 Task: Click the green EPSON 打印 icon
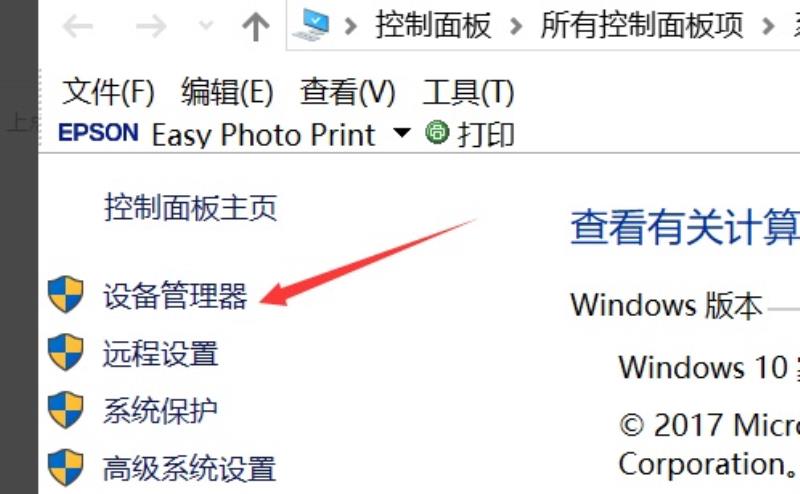[x=437, y=132]
